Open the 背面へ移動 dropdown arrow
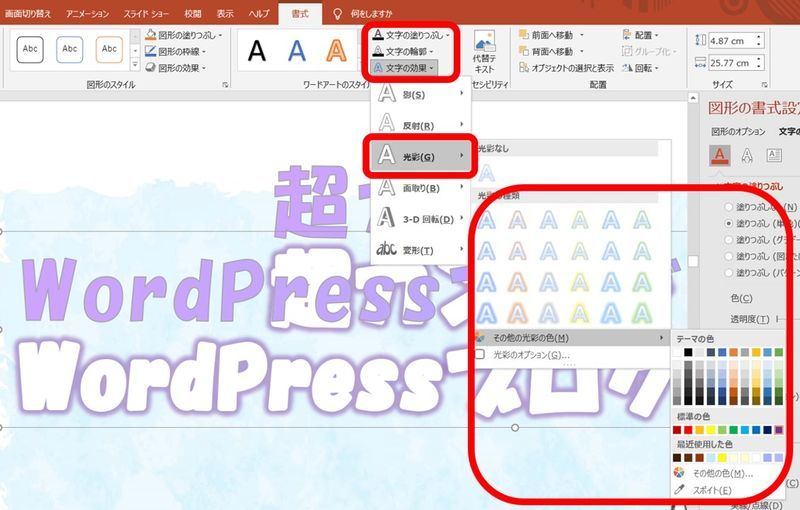 (x=581, y=52)
